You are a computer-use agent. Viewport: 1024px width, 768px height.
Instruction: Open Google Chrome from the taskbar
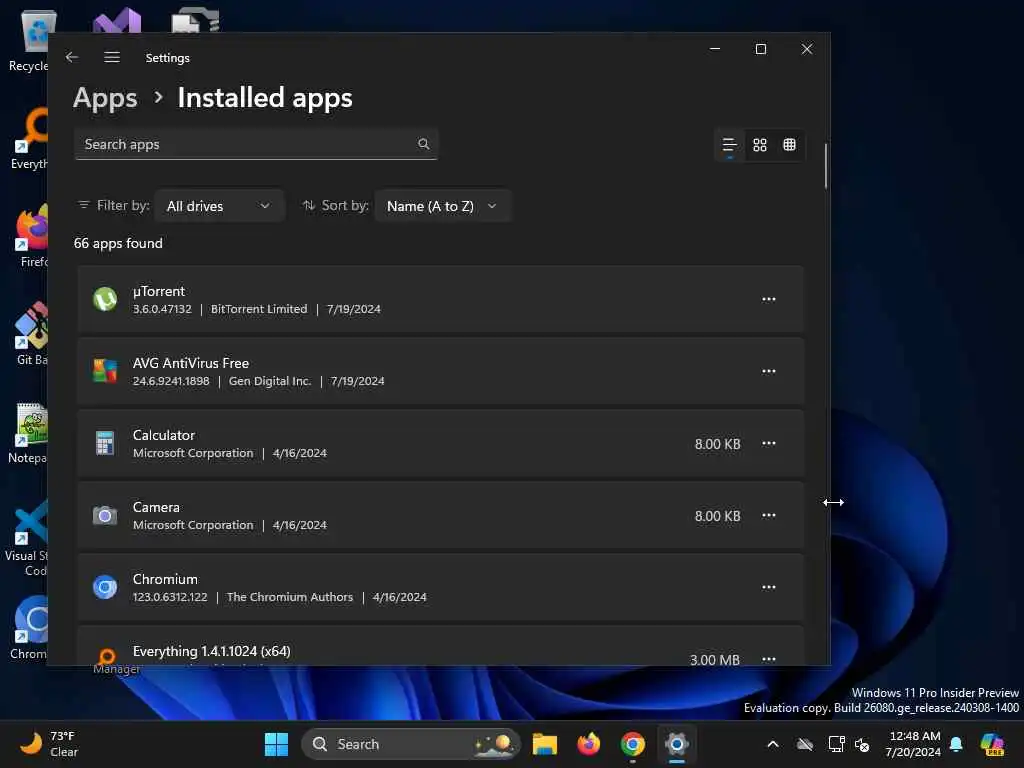632,744
